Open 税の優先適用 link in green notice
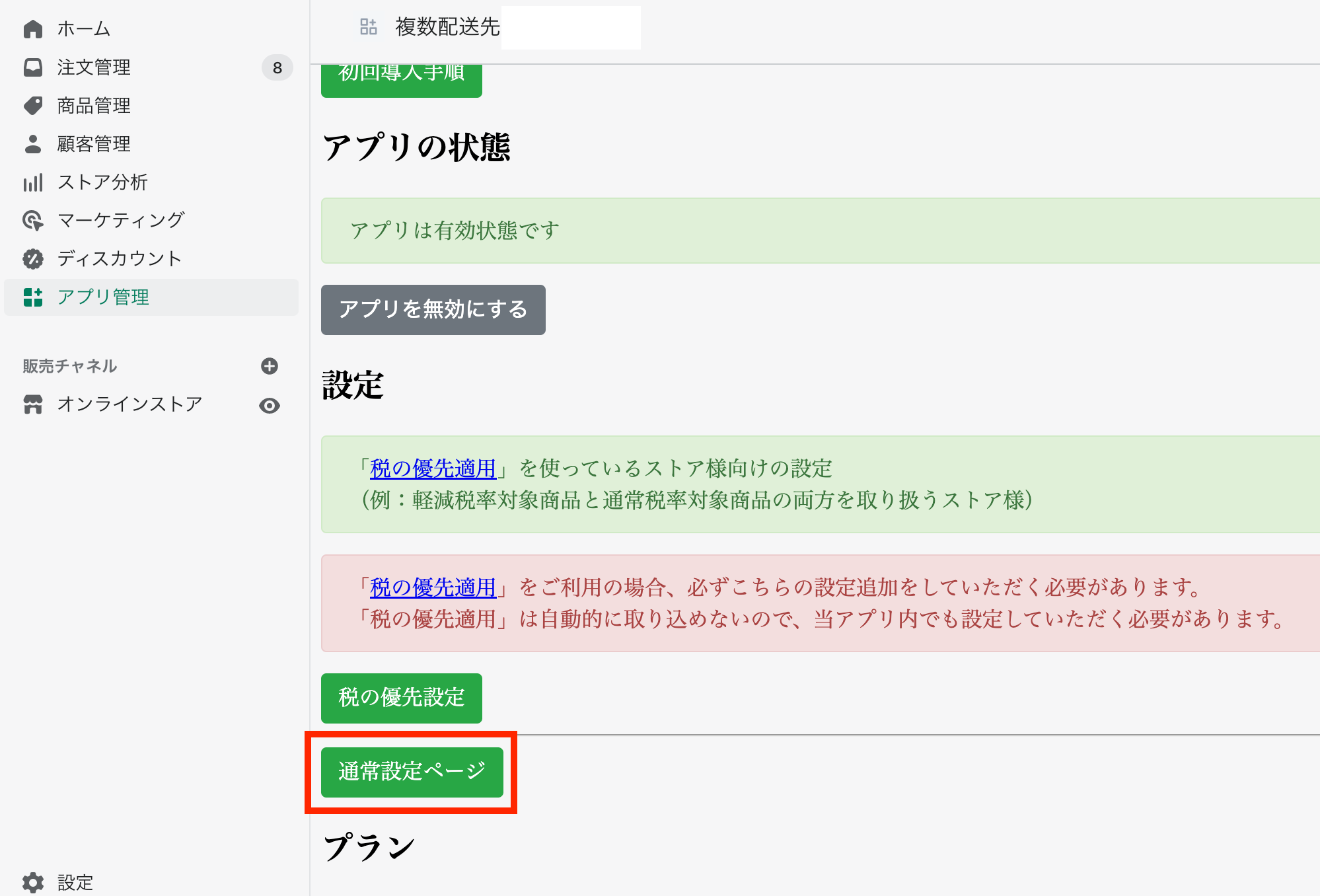1320x896 pixels. point(433,468)
